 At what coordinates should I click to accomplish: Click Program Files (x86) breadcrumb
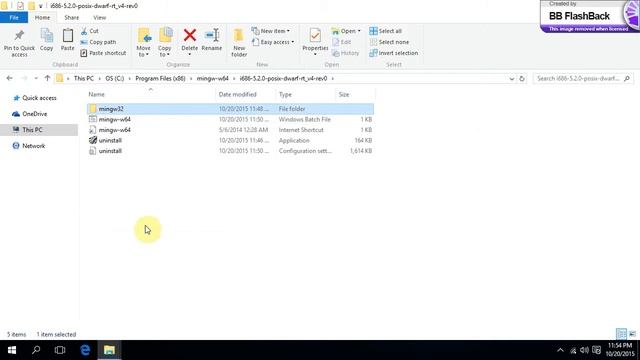coord(160,78)
